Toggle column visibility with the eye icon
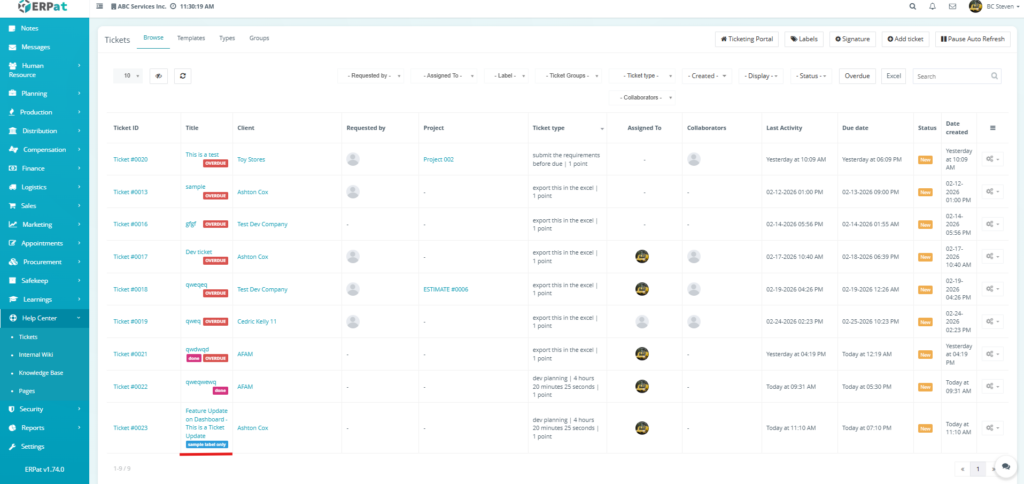The image size is (1024, 484). tap(158, 76)
